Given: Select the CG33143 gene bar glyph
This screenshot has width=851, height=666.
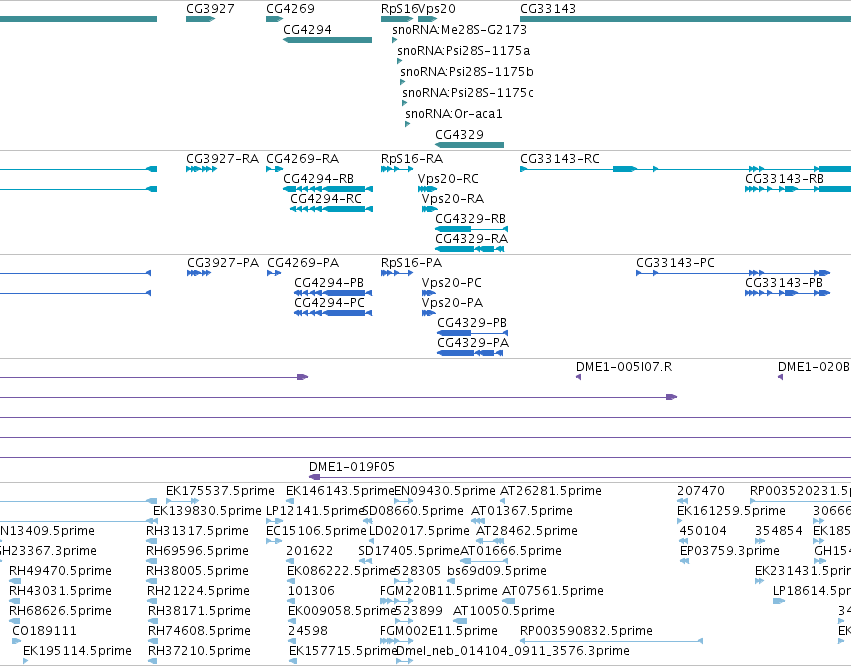Looking at the screenshot, I should click(685, 19).
